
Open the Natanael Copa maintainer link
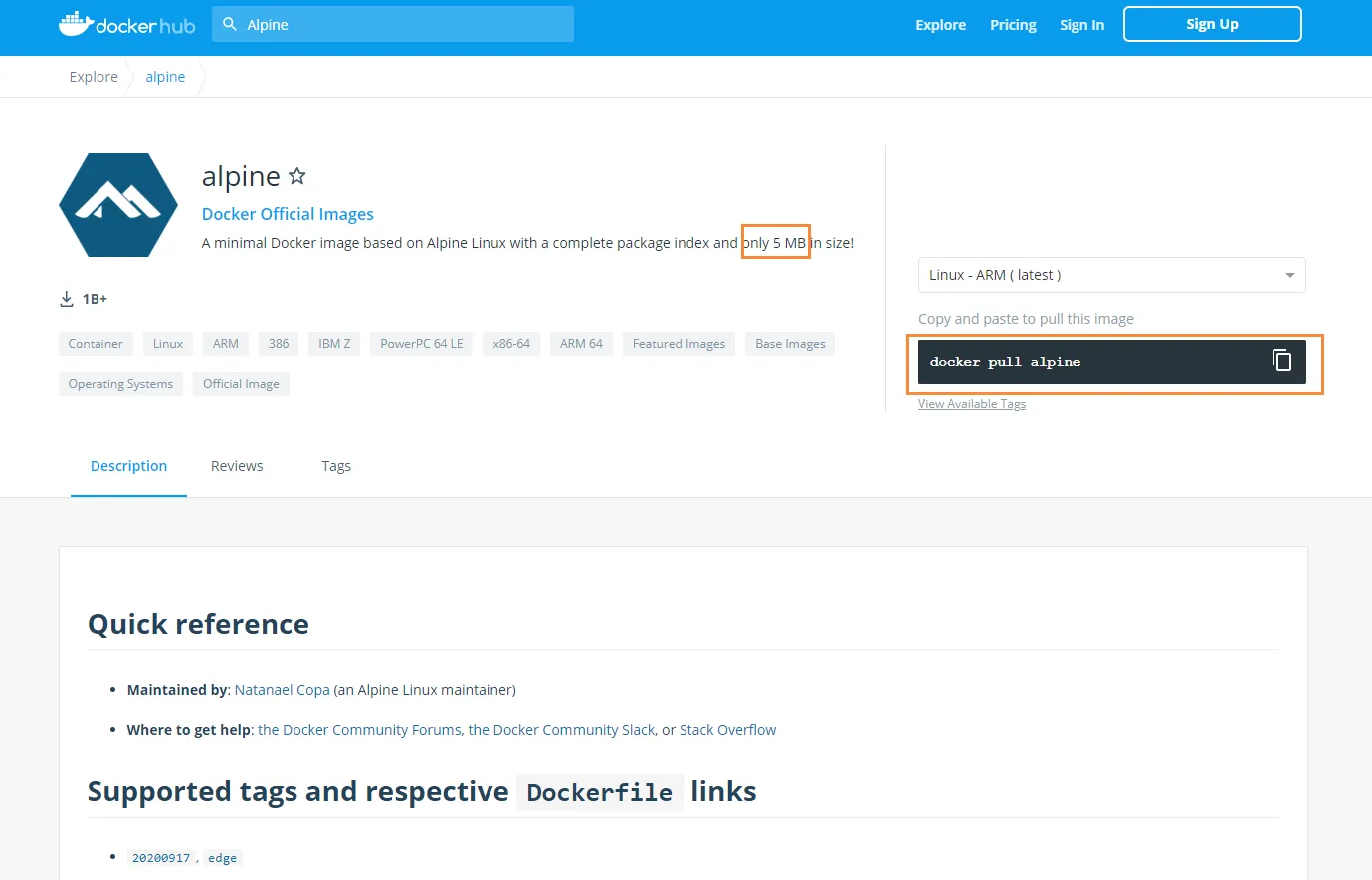(x=282, y=690)
